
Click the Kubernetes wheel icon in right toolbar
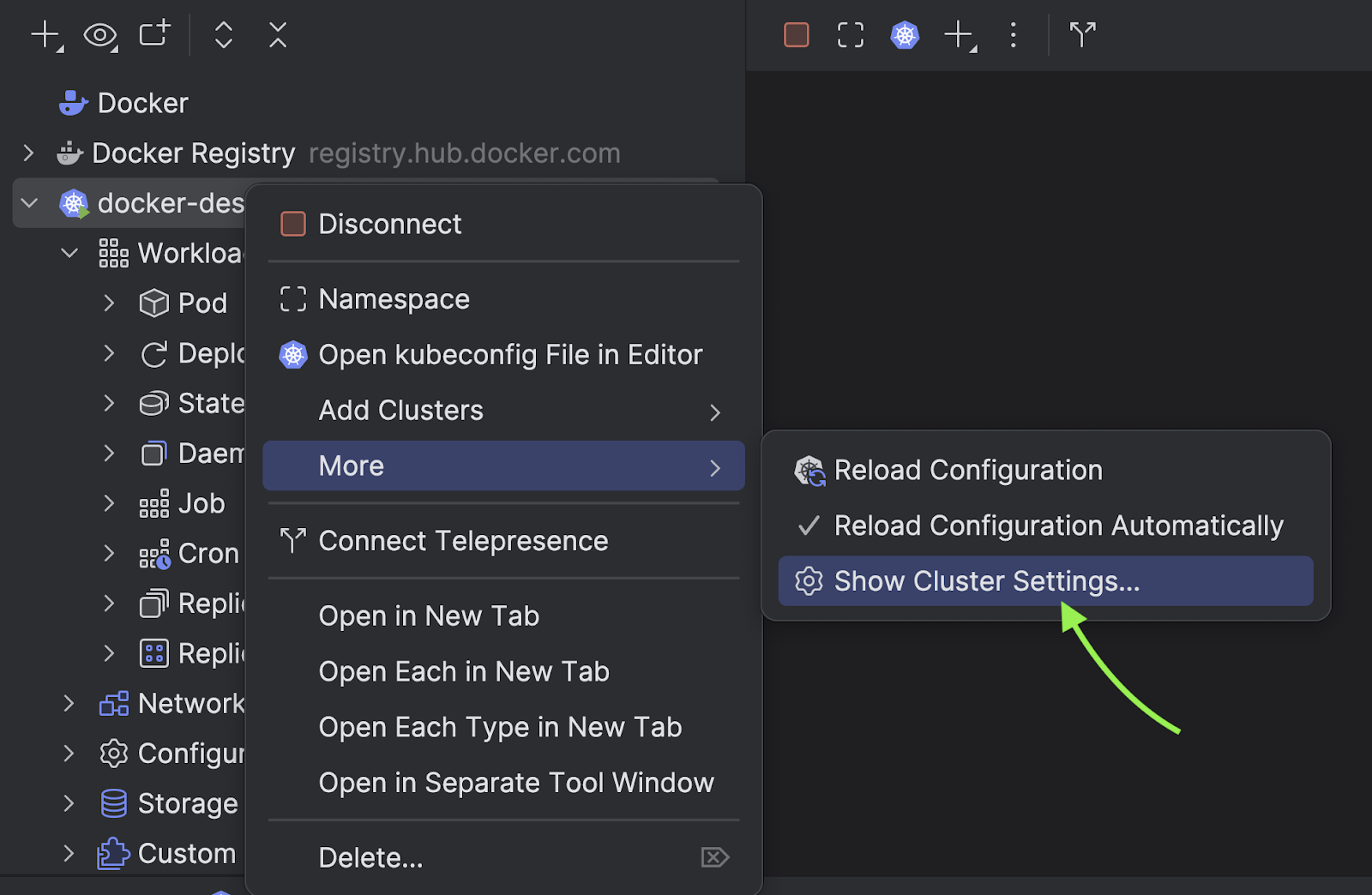pyautogui.click(x=905, y=35)
